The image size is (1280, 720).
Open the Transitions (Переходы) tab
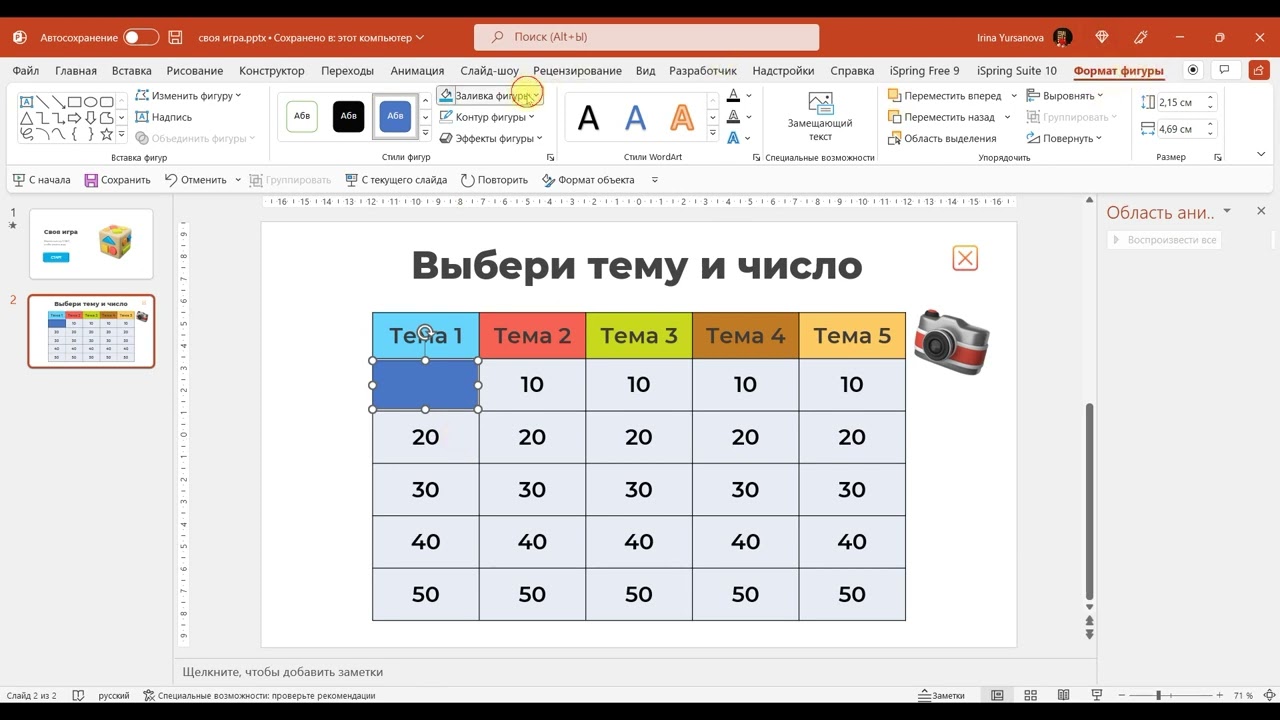[x=347, y=71]
